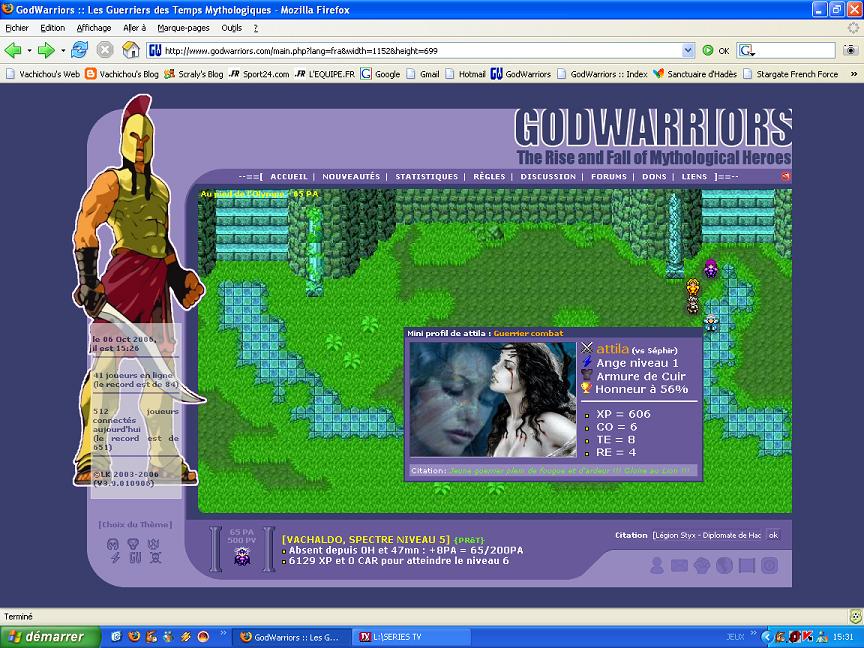Click the flag icon in game footer
864x648 pixels.
[747, 565]
